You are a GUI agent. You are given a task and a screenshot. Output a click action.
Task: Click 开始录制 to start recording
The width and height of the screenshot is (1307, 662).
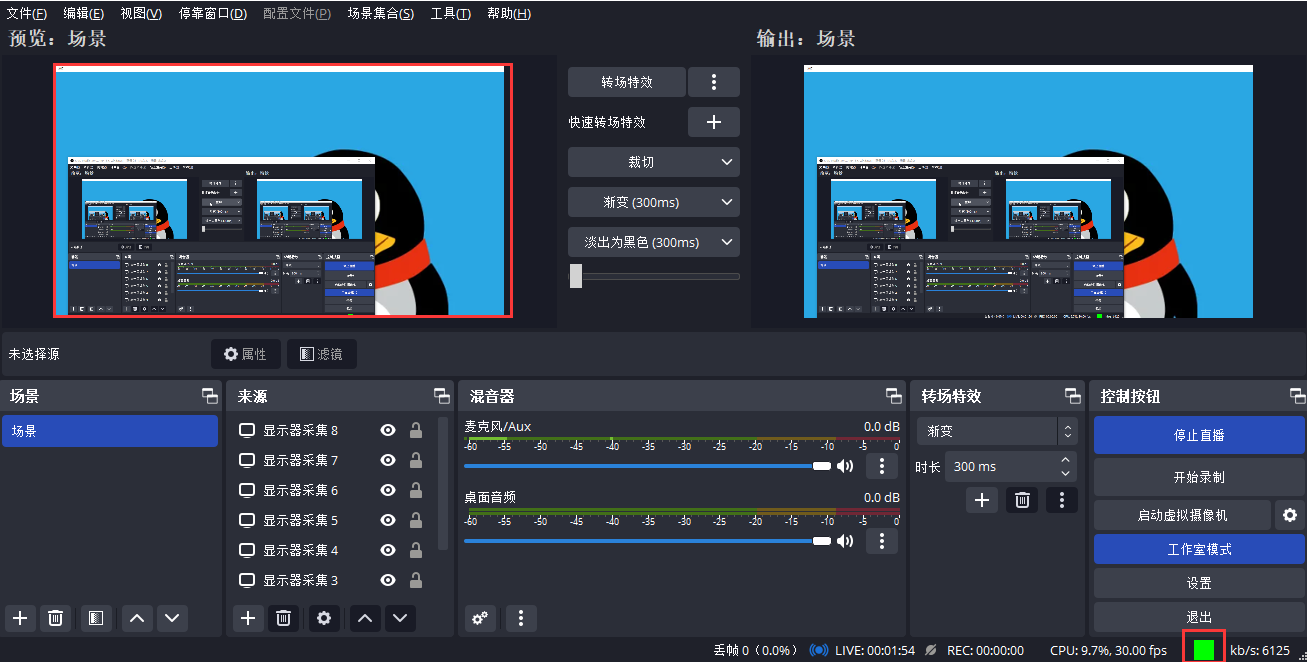[1199, 477]
